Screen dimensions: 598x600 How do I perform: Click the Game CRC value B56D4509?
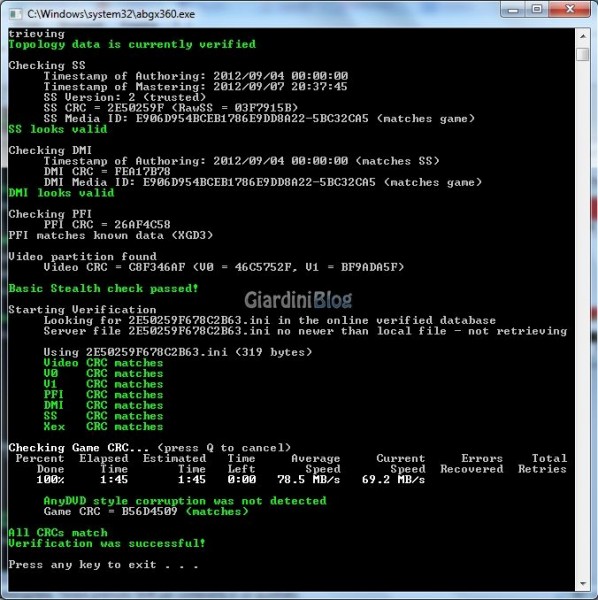149,512
